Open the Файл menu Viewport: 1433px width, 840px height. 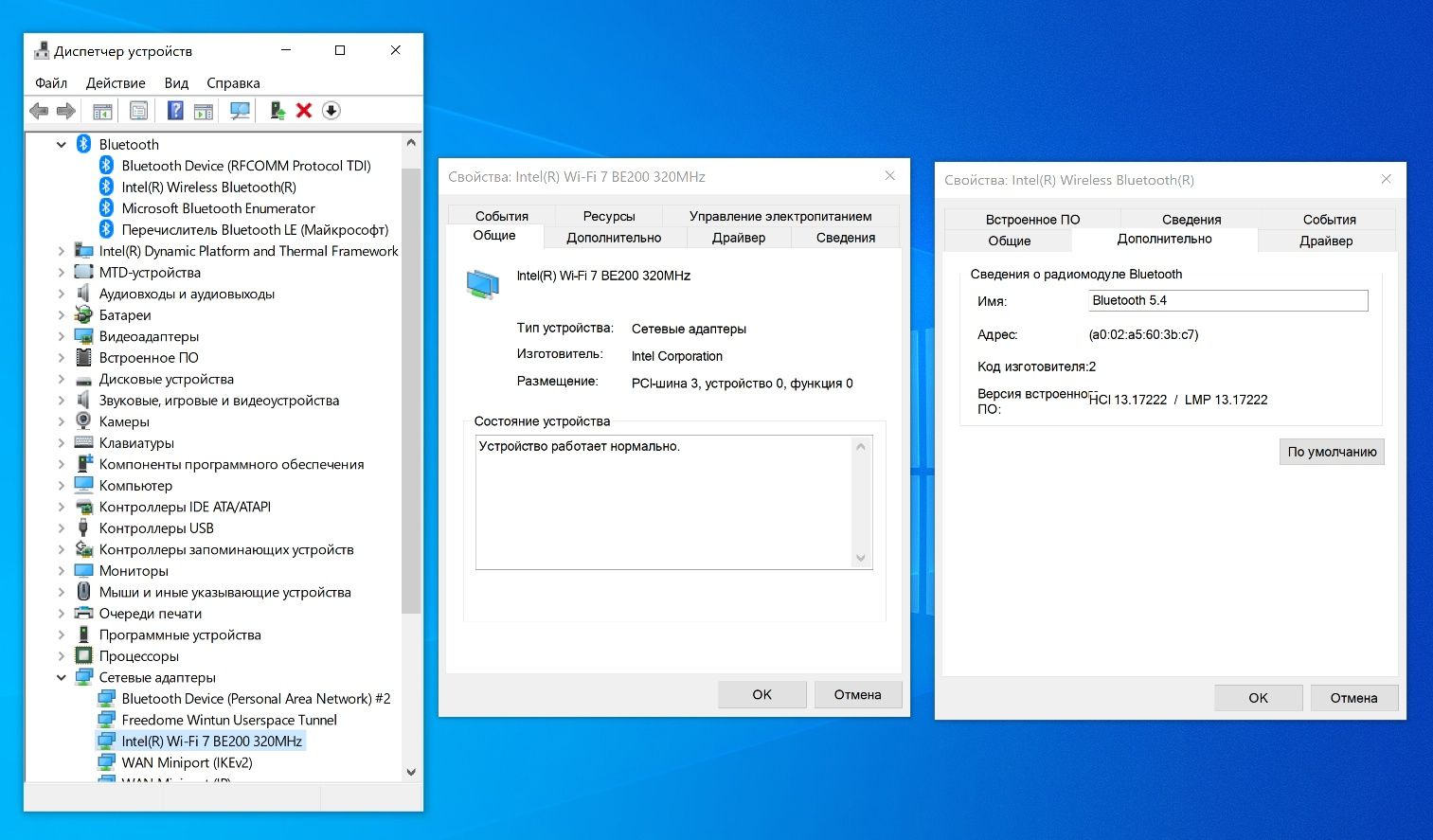[x=51, y=83]
